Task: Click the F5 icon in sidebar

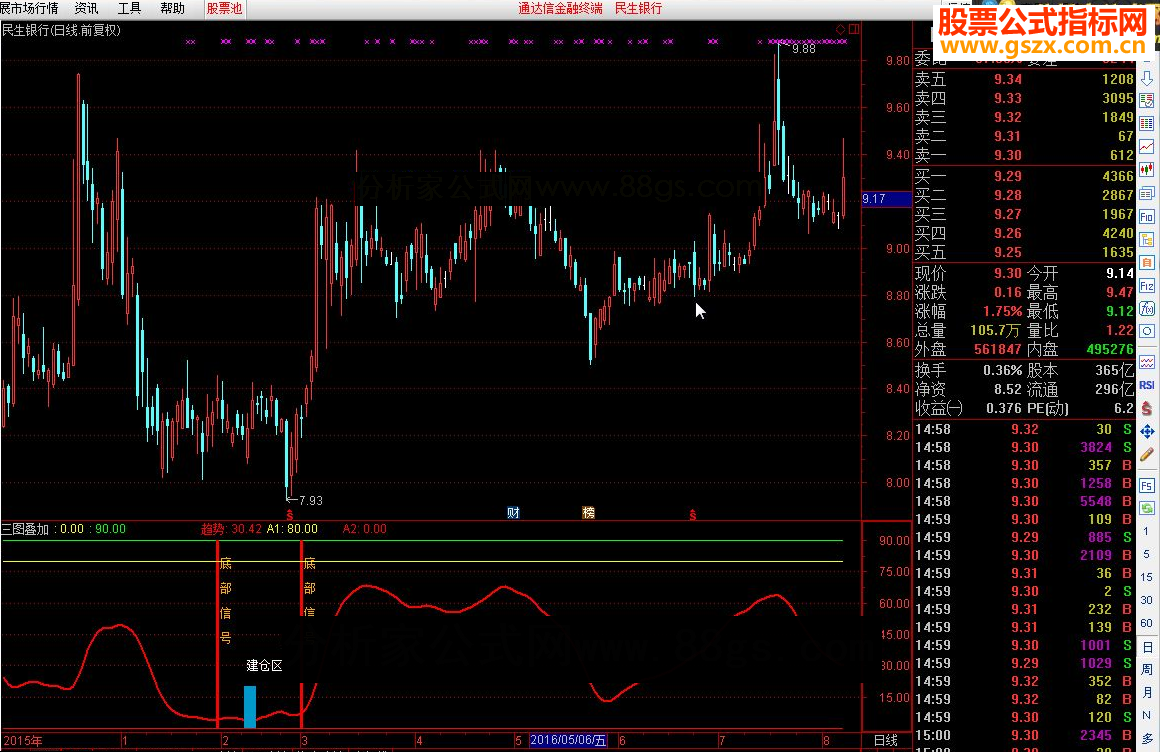Action: (x=1147, y=486)
